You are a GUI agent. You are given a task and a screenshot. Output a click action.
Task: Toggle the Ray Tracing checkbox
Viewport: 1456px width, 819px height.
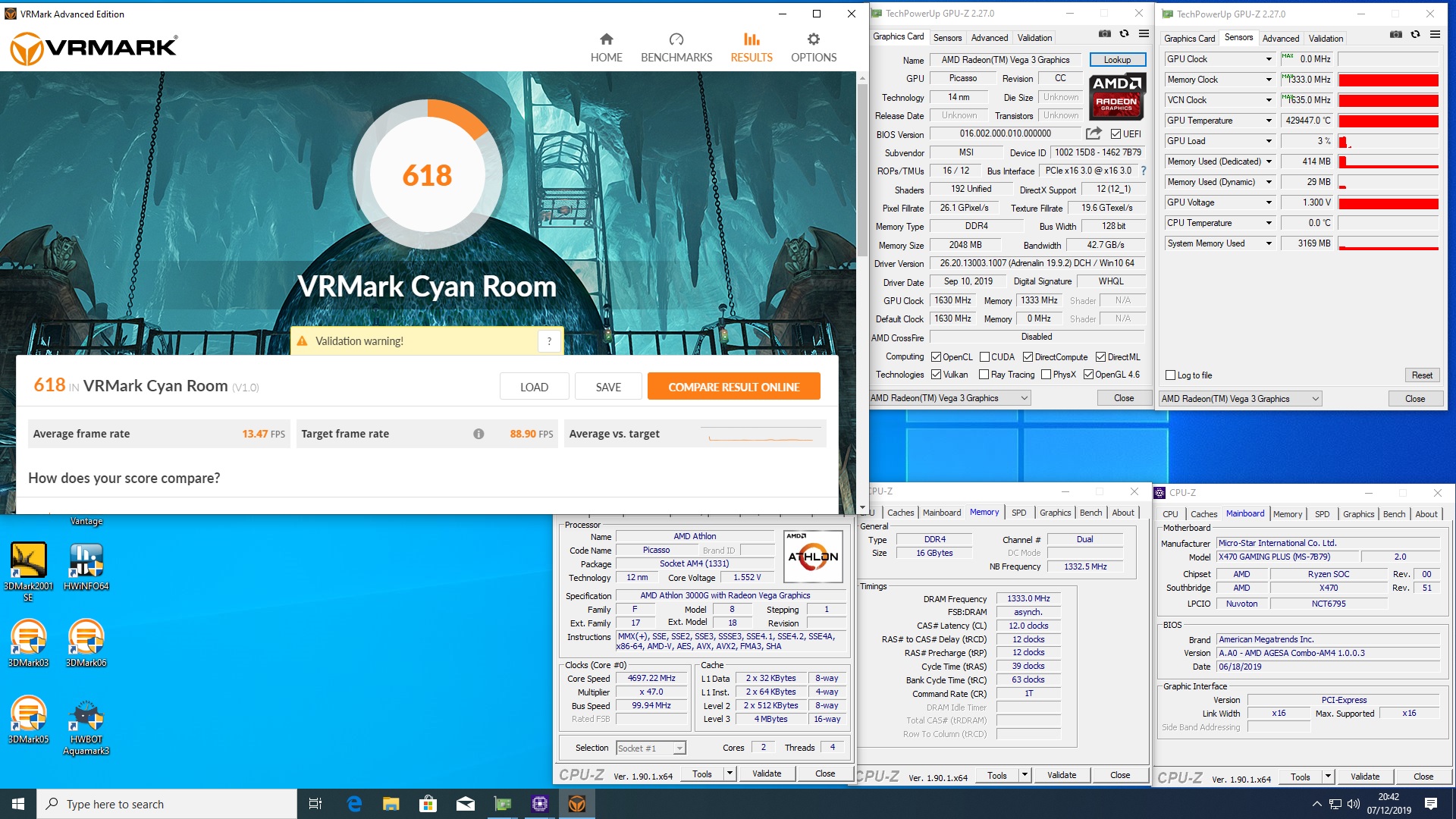[984, 375]
